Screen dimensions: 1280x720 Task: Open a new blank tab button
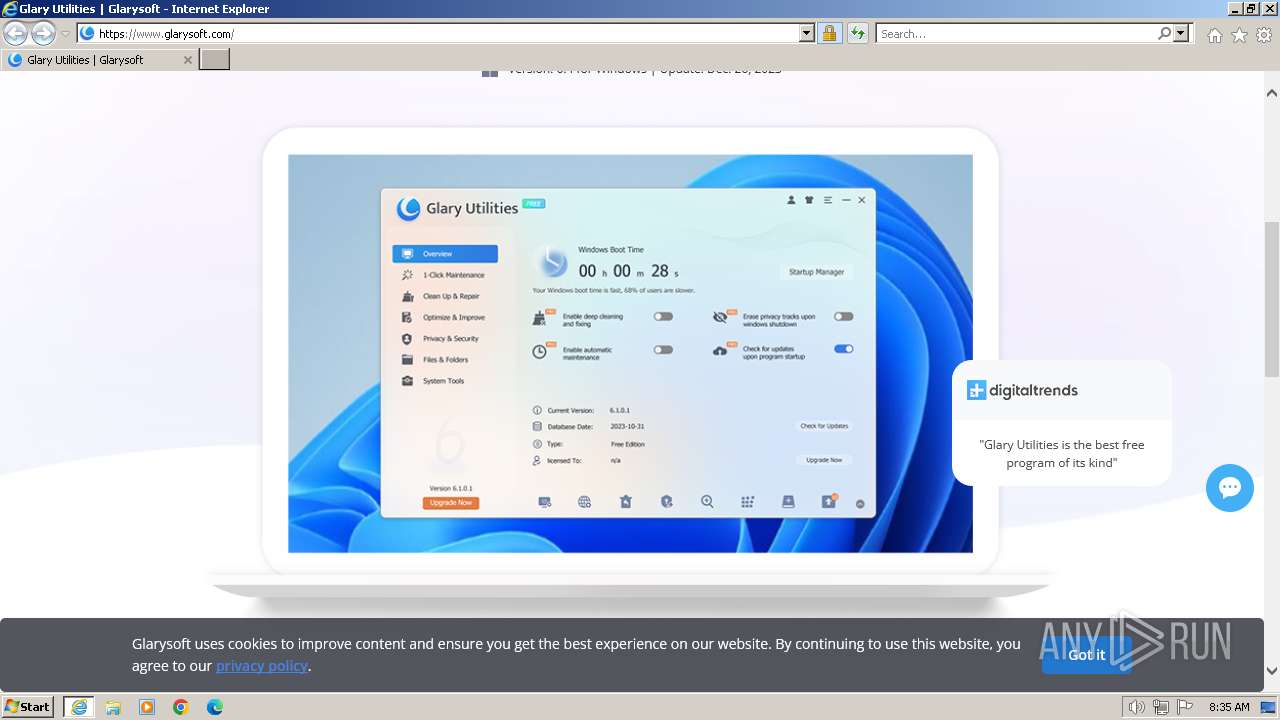click(x=215, y=60)
